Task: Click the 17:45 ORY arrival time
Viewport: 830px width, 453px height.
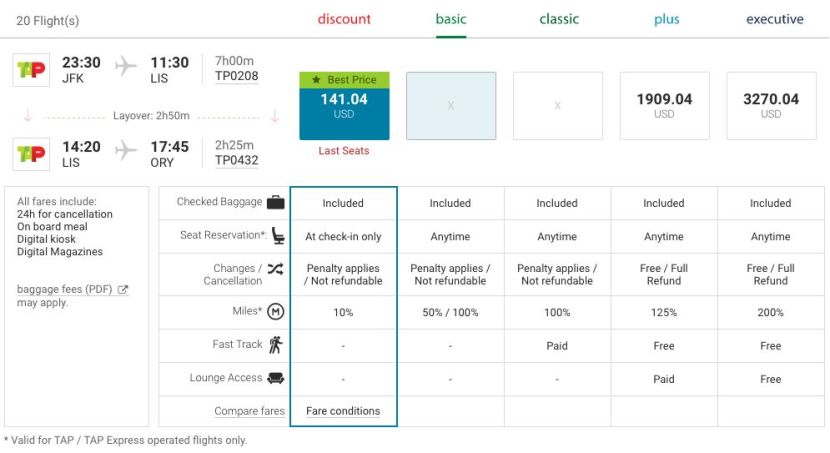Action: coord(169,147)
